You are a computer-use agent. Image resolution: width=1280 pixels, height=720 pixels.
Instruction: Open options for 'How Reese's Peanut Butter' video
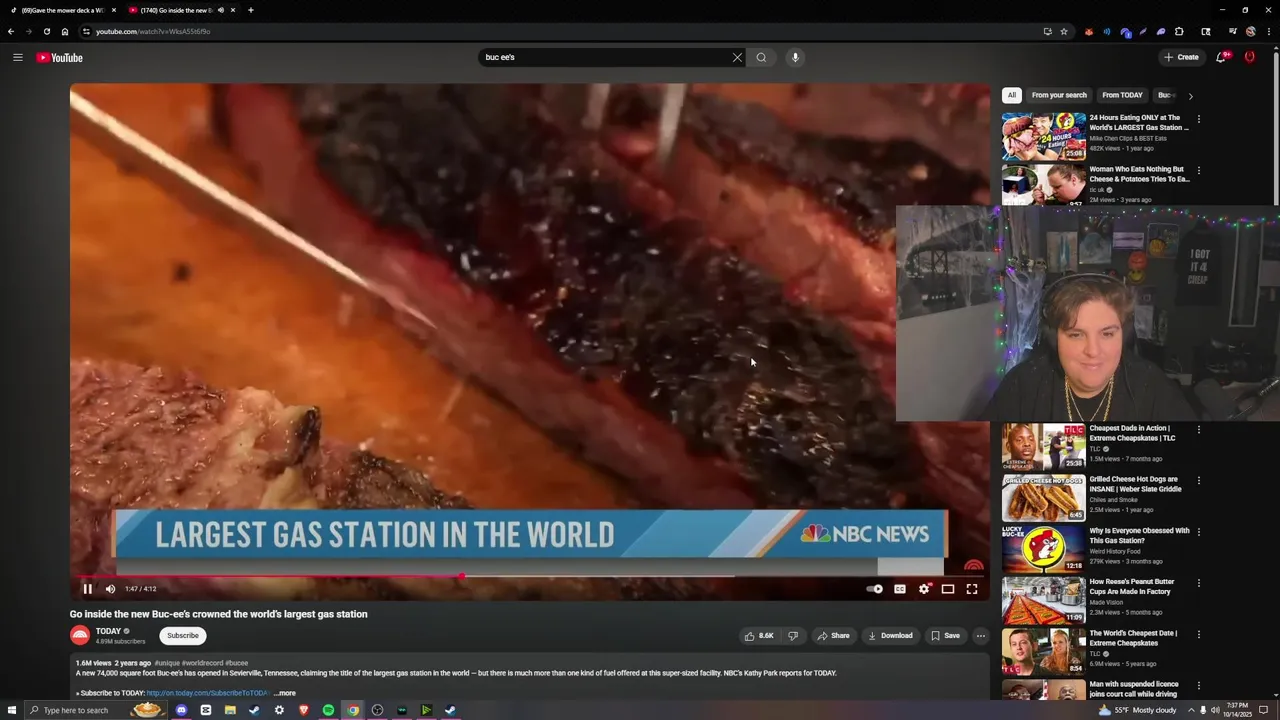(x=1199, y=583)
